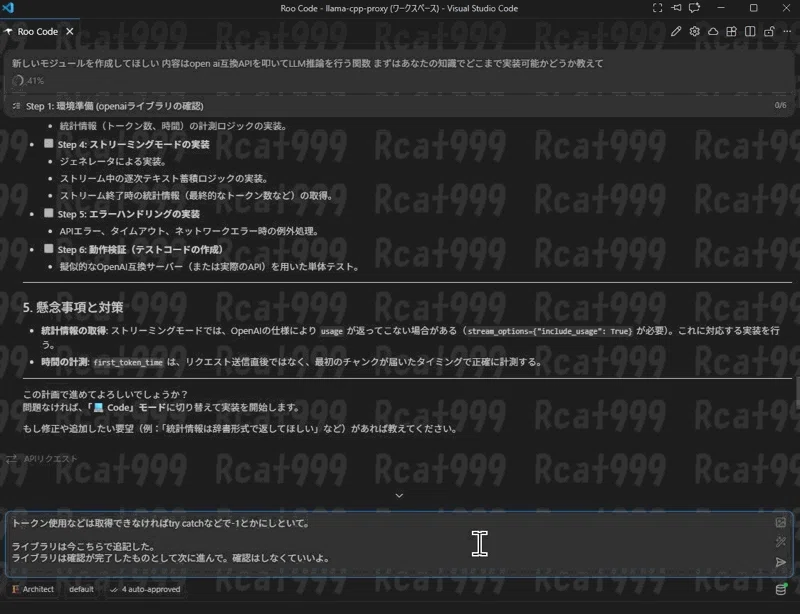Viewport: 800px width, 614px height.
Task: Click the first_token_time code text
Action: click(x=128, y=362)
